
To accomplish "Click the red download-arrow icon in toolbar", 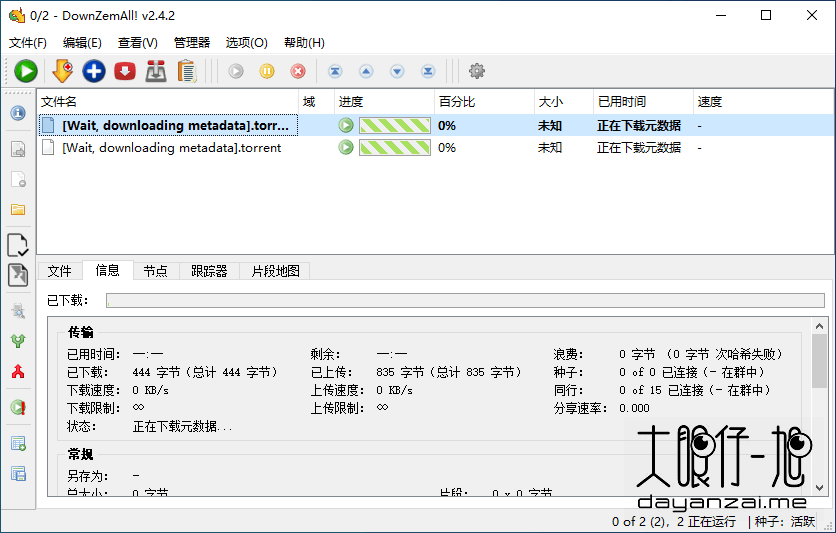I will [x=125, y=71].
